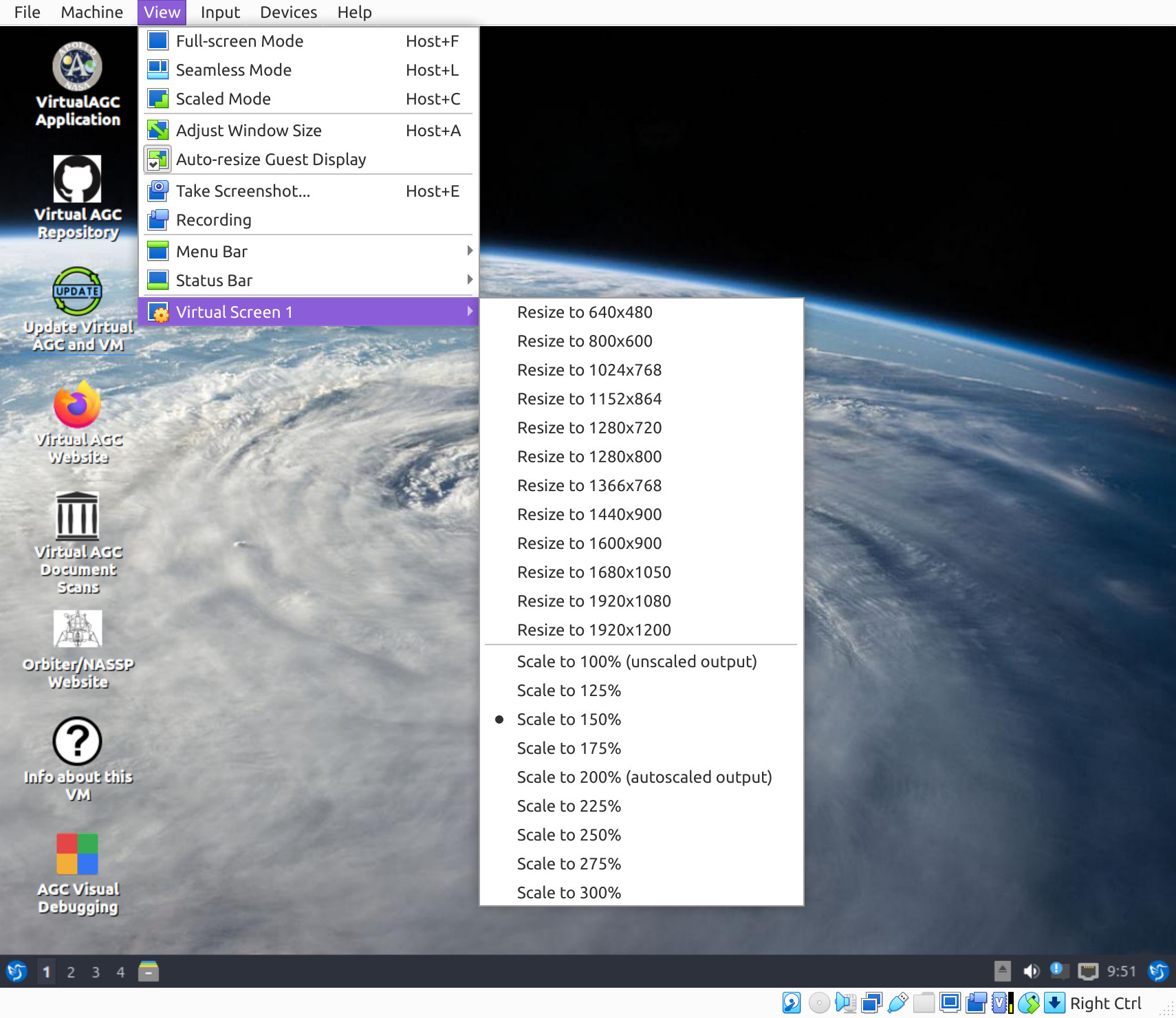Choose Scaled Mode

coord(308,99)
